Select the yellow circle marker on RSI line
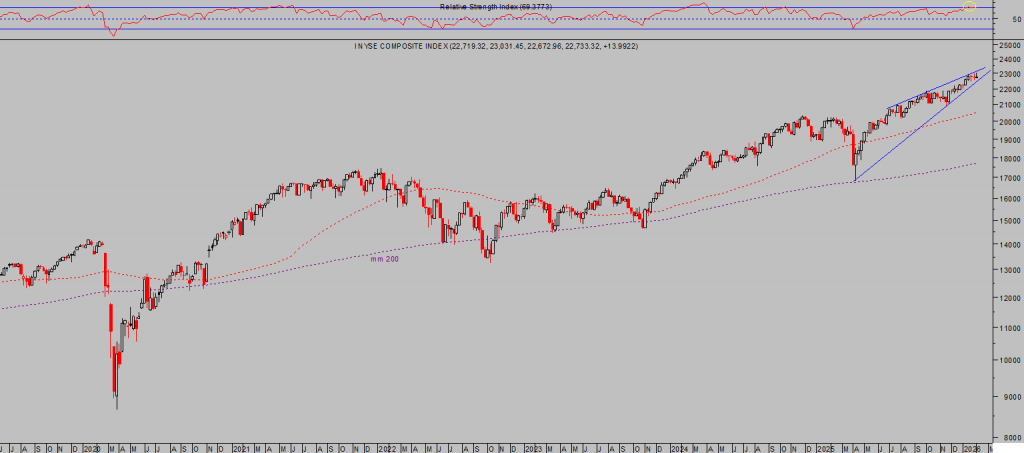This screenshot has height=453, width=1024. [x=968, y=8]
